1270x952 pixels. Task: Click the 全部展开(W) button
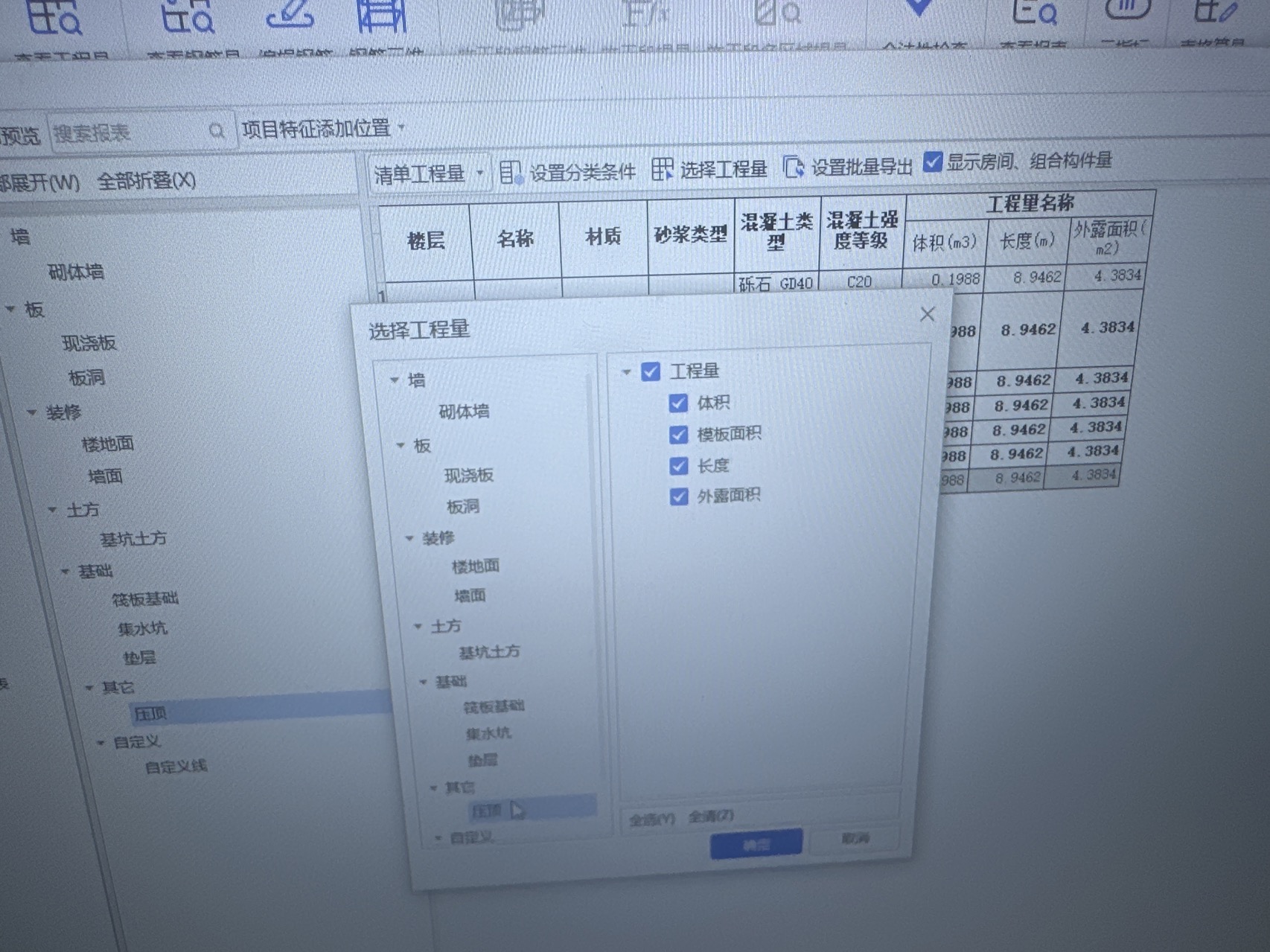[x=39, y=182]
